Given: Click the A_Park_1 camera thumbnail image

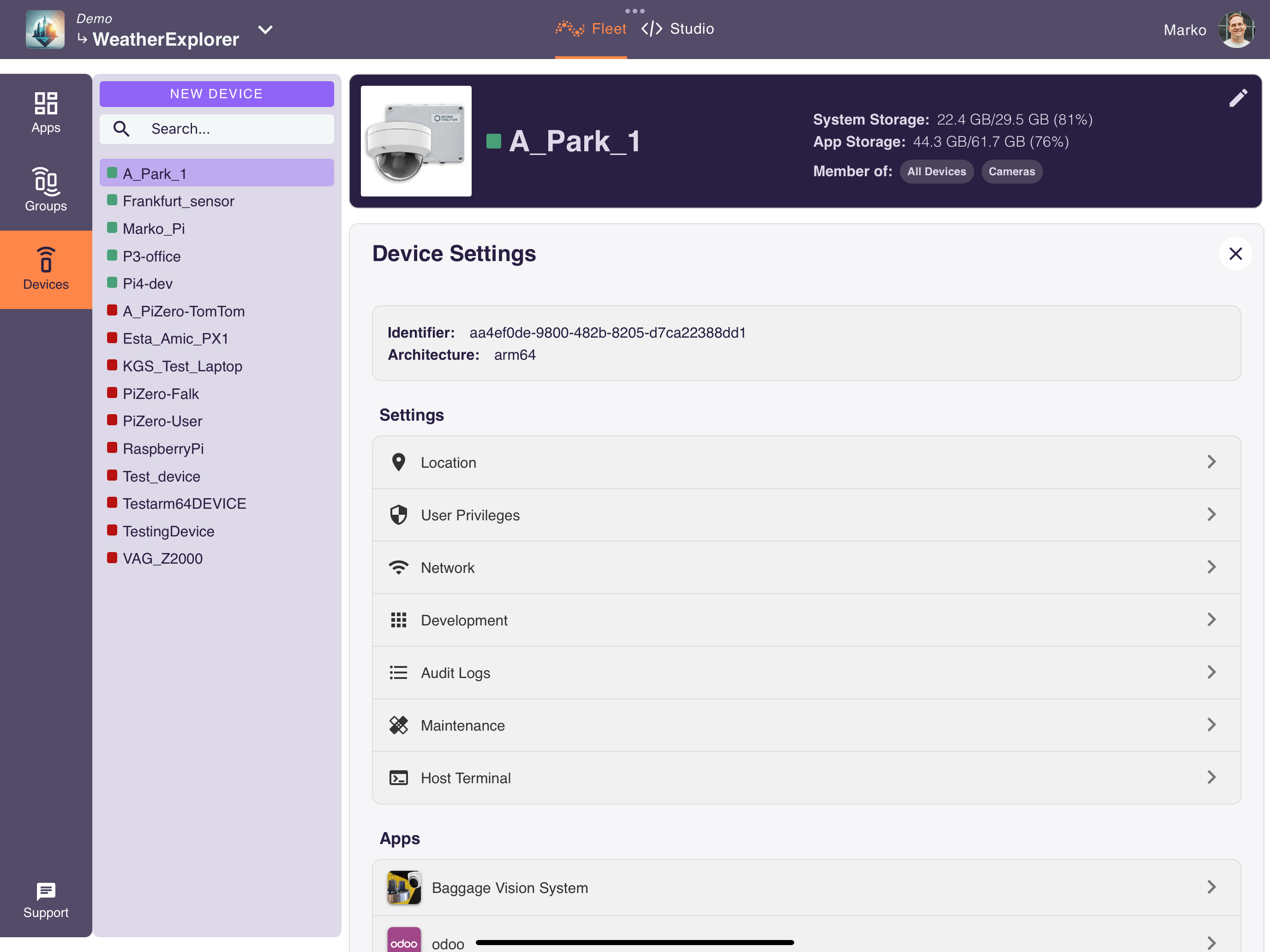Looking at the screenshot, I should pyautogui.click(x=416, y=141).
